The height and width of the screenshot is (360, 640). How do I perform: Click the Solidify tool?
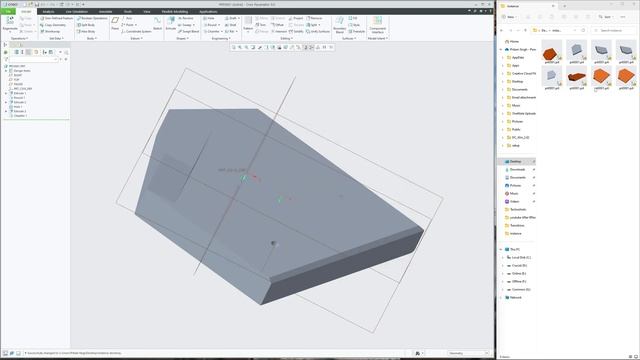pyautogui.click(x=296, y=31)
